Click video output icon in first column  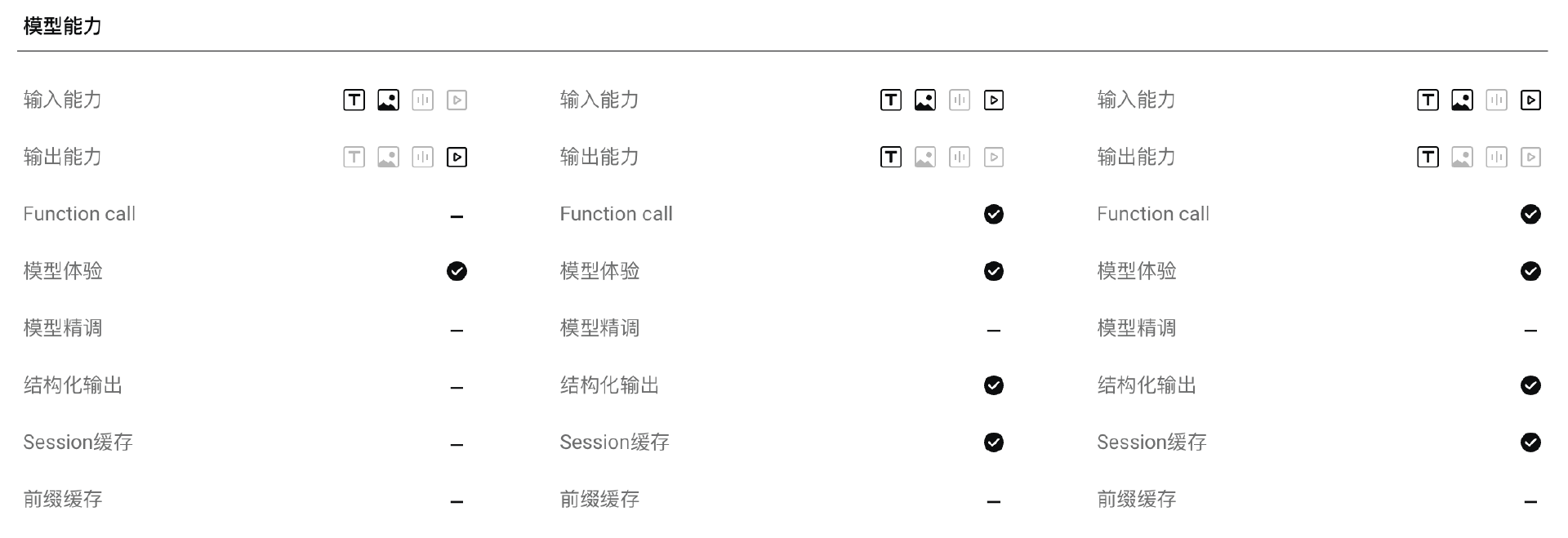[x=457, y=157]
